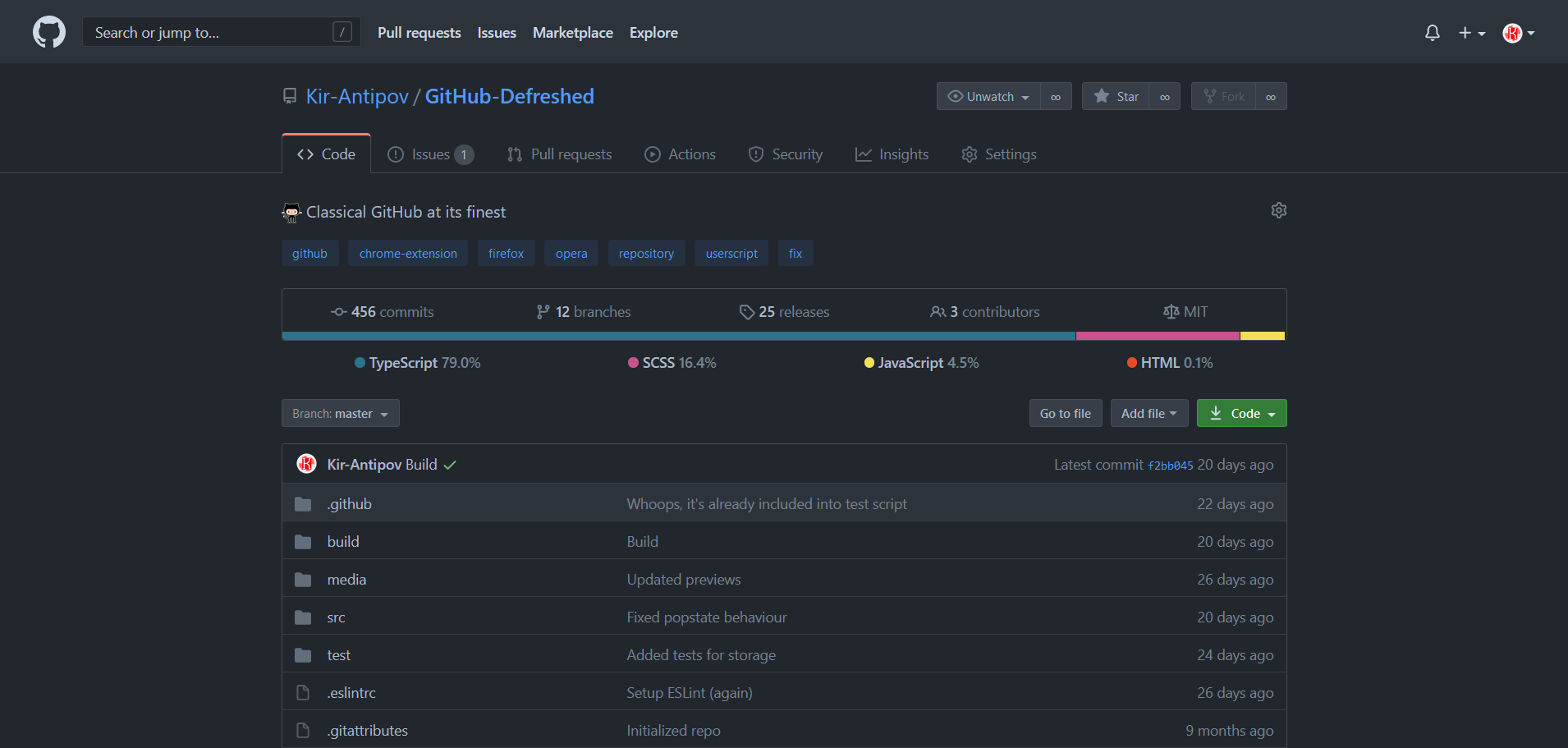The height and width of the screenshot is (748, 1568).
Task: Click the .eslintrc file icon
Action: 303,693
